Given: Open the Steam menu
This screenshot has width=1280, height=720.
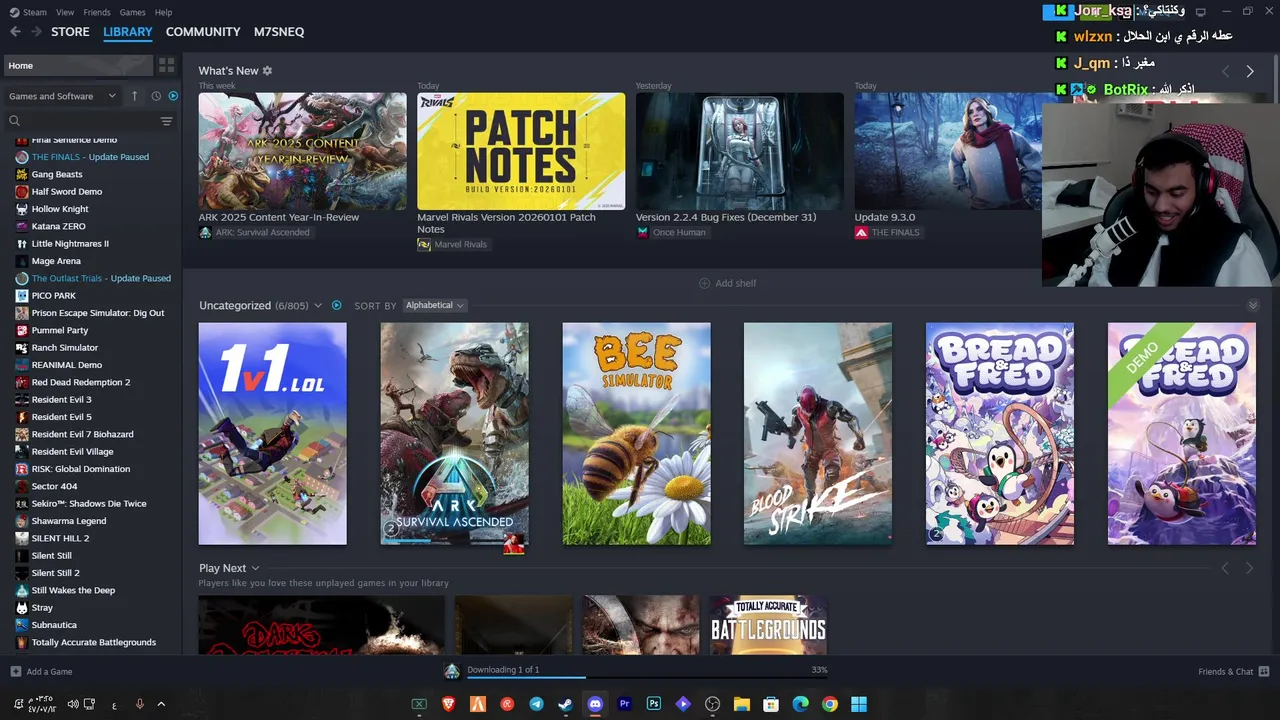Looking at the screenshot, I should point(29,12).
